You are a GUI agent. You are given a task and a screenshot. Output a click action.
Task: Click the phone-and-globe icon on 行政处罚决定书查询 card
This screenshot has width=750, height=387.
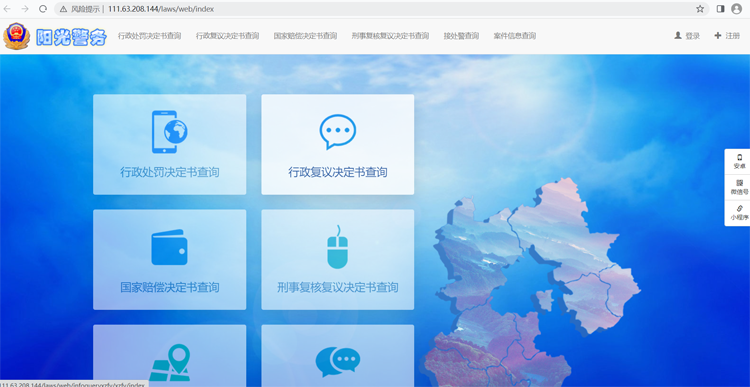(x=169, y=132)
